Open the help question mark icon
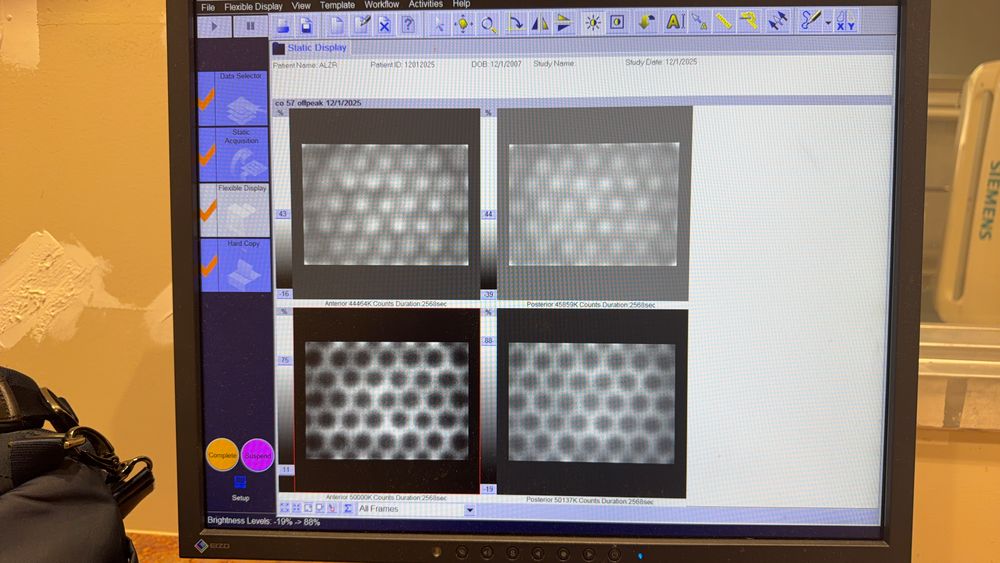The width and height of the screenshot is (1000, 563). (408, 25)
